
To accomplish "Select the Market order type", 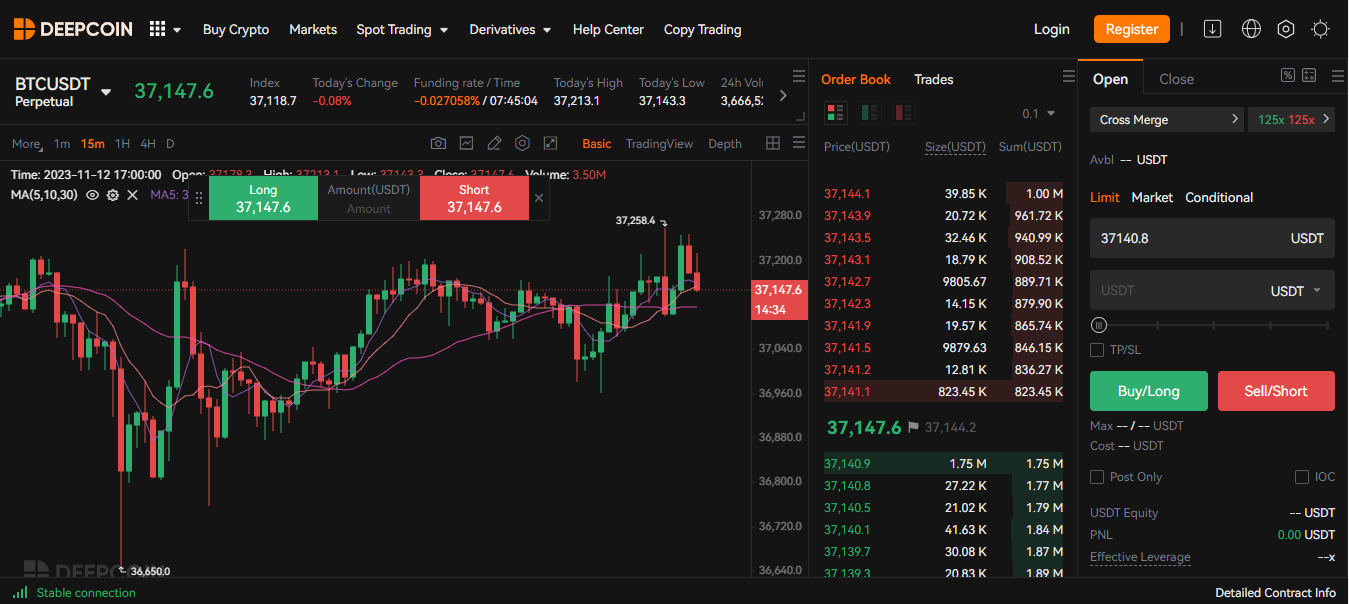I will 1152,197.
